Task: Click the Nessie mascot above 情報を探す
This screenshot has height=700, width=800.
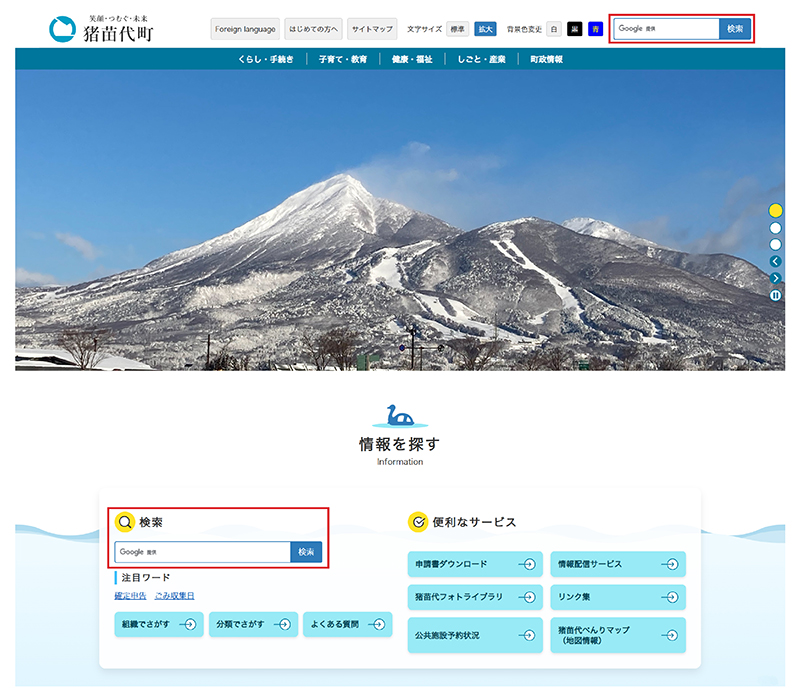Action: [x=400, y=417]
